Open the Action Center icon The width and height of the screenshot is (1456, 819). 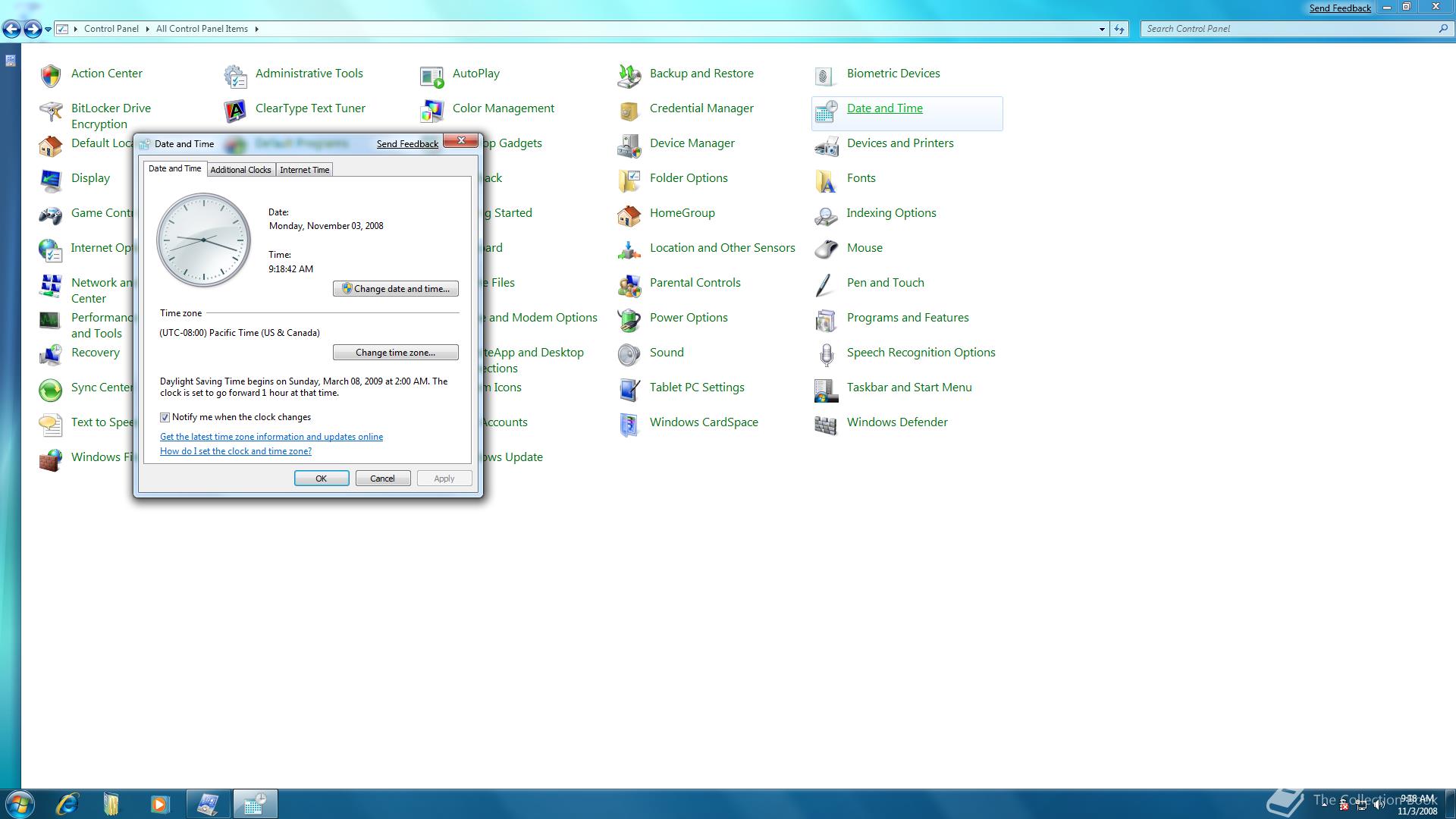point(51,74)
